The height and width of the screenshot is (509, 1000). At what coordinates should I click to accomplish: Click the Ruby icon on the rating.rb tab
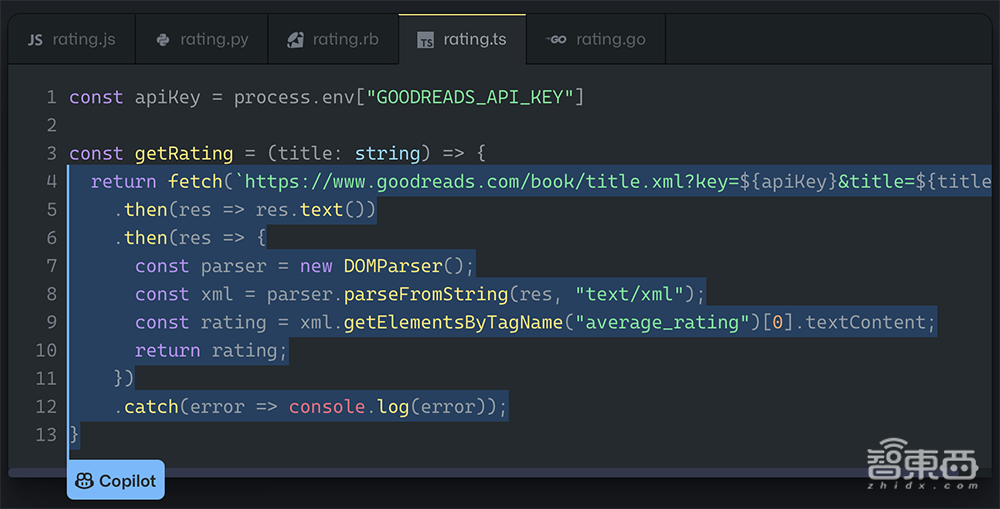tap(295, 40)
